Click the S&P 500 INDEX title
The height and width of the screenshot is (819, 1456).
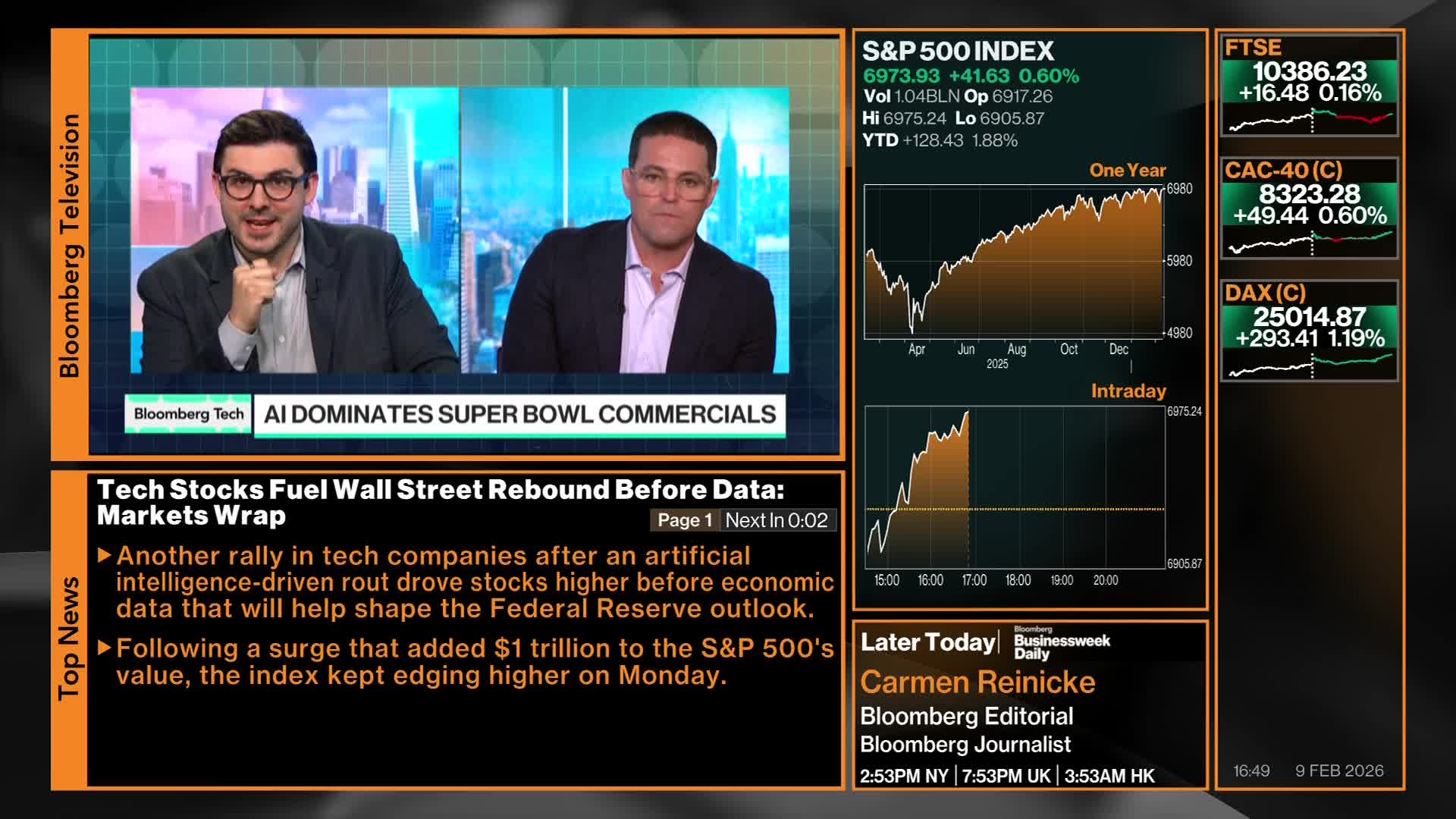coord(958,52)
